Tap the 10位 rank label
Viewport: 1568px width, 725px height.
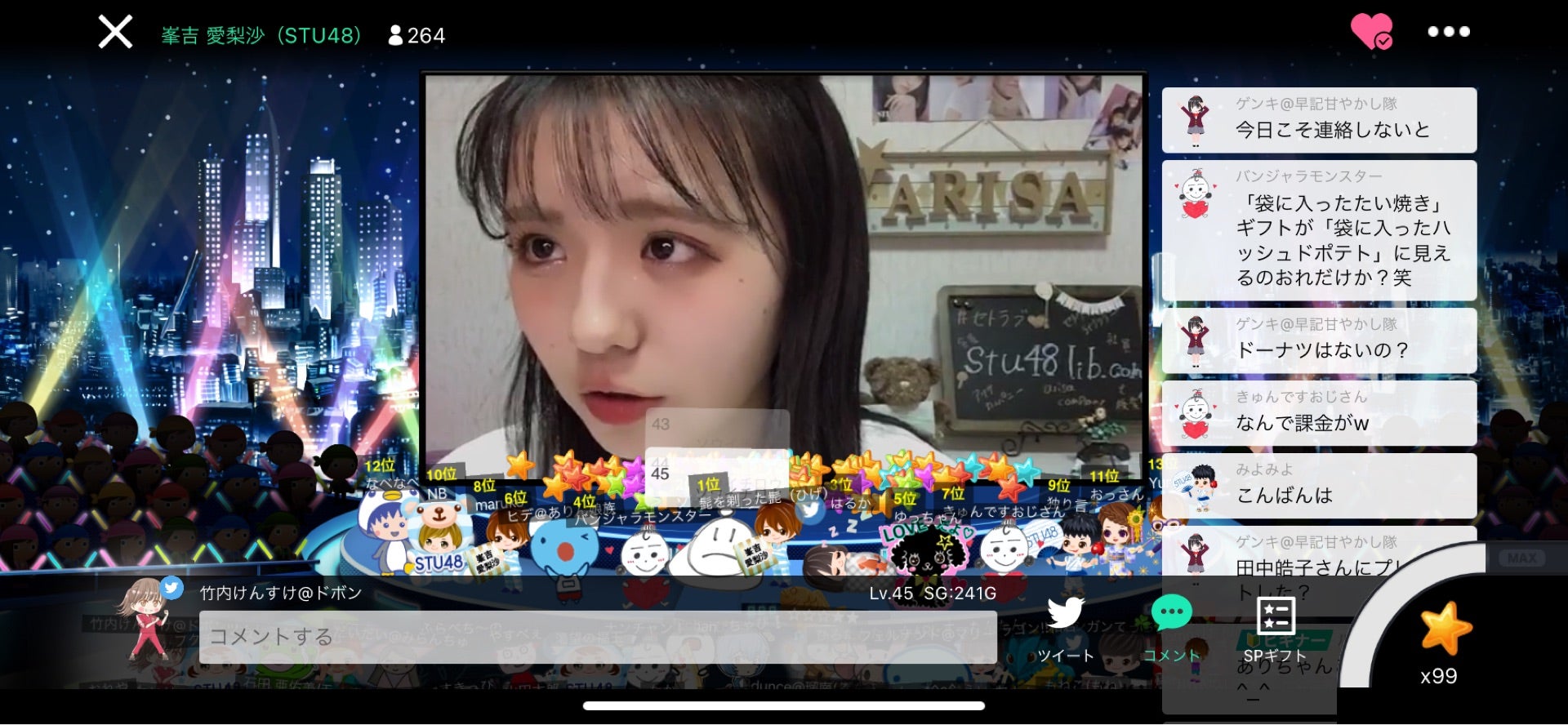pyautogui.click(x=442, y=474)
